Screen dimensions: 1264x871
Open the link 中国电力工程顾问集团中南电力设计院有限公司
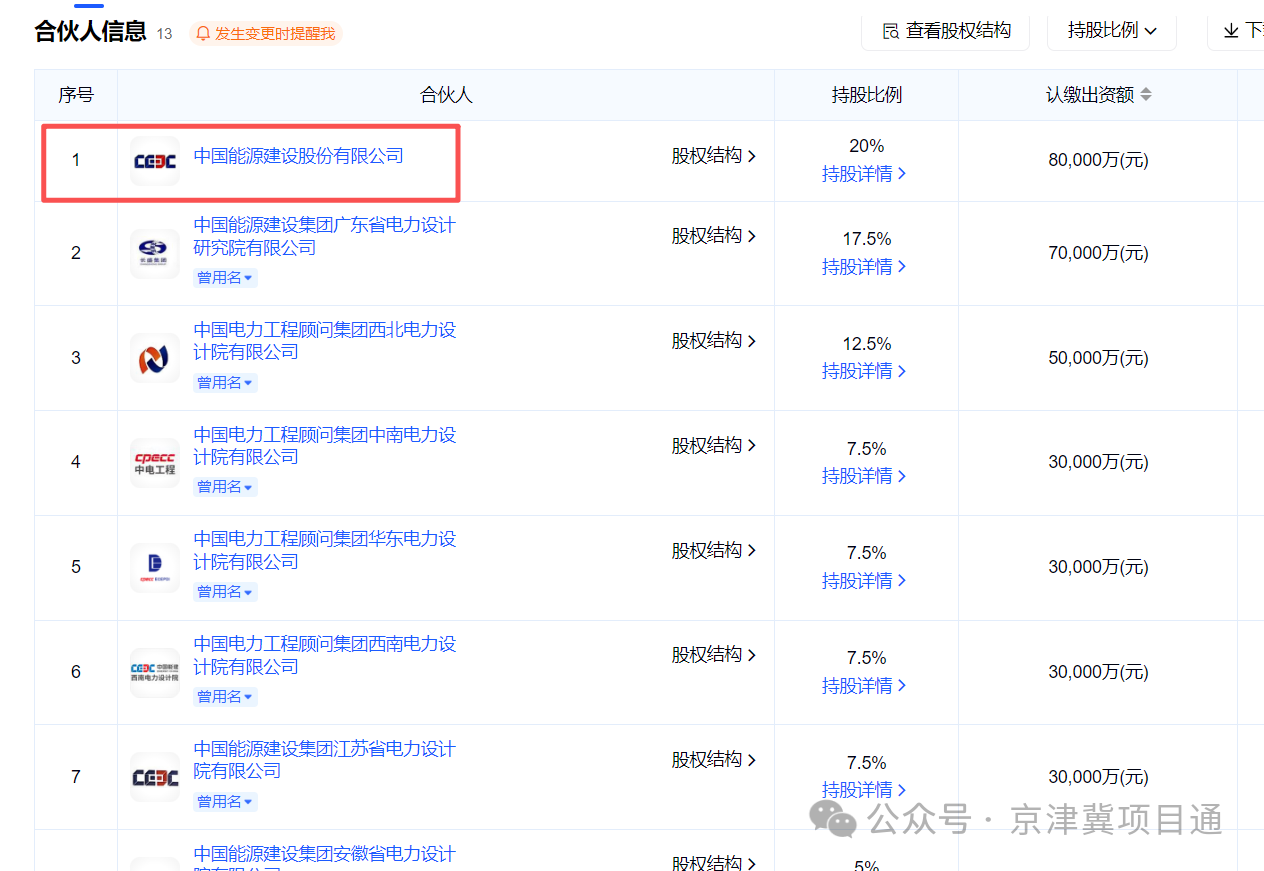(324, 446)
